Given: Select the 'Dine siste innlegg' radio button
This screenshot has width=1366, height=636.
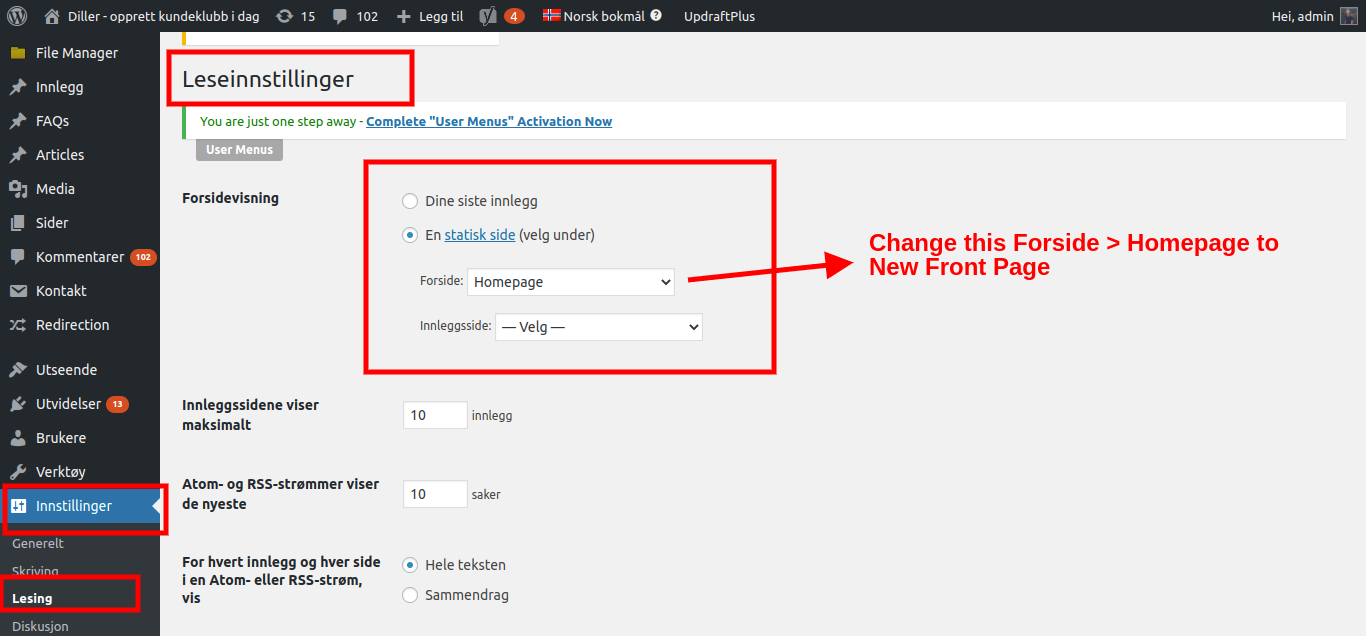Looking at the screenshot, I should click(410, 201).
